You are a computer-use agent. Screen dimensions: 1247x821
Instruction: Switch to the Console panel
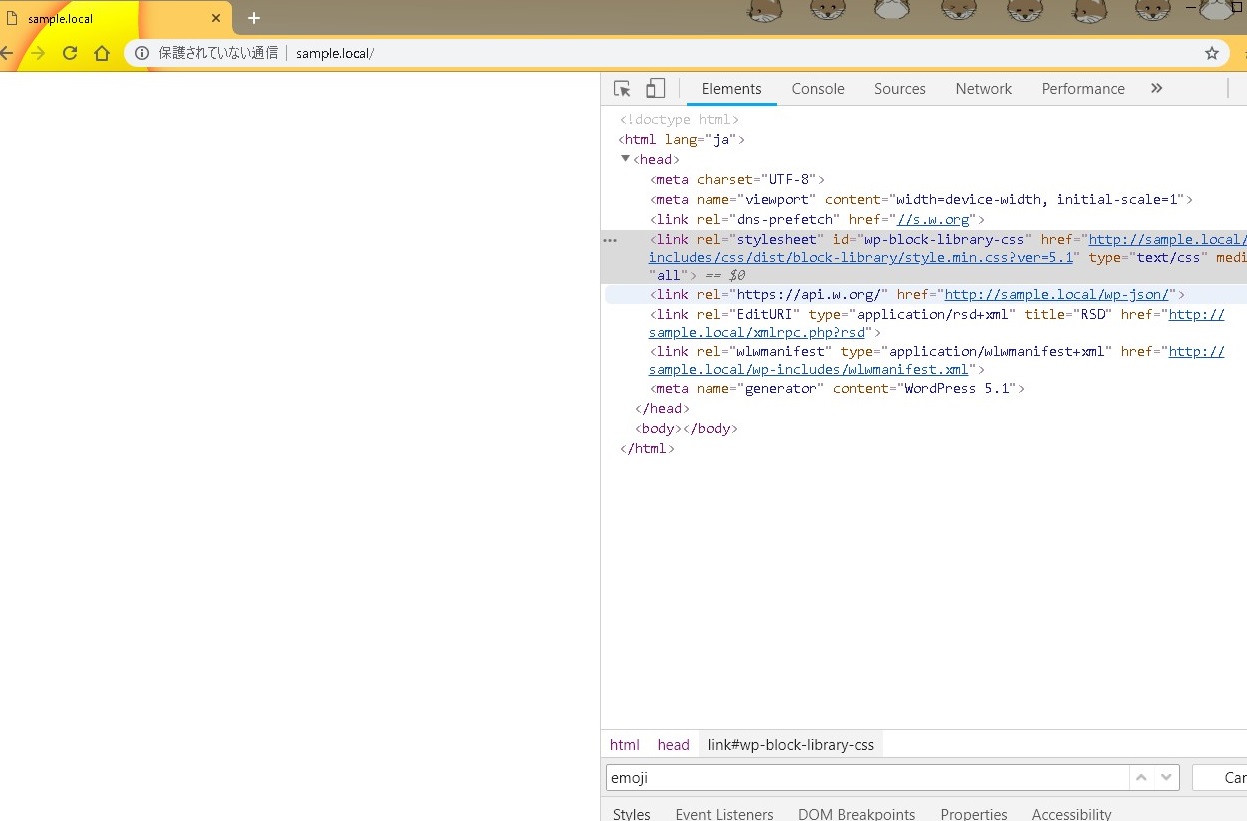click(x=817, y=89)
